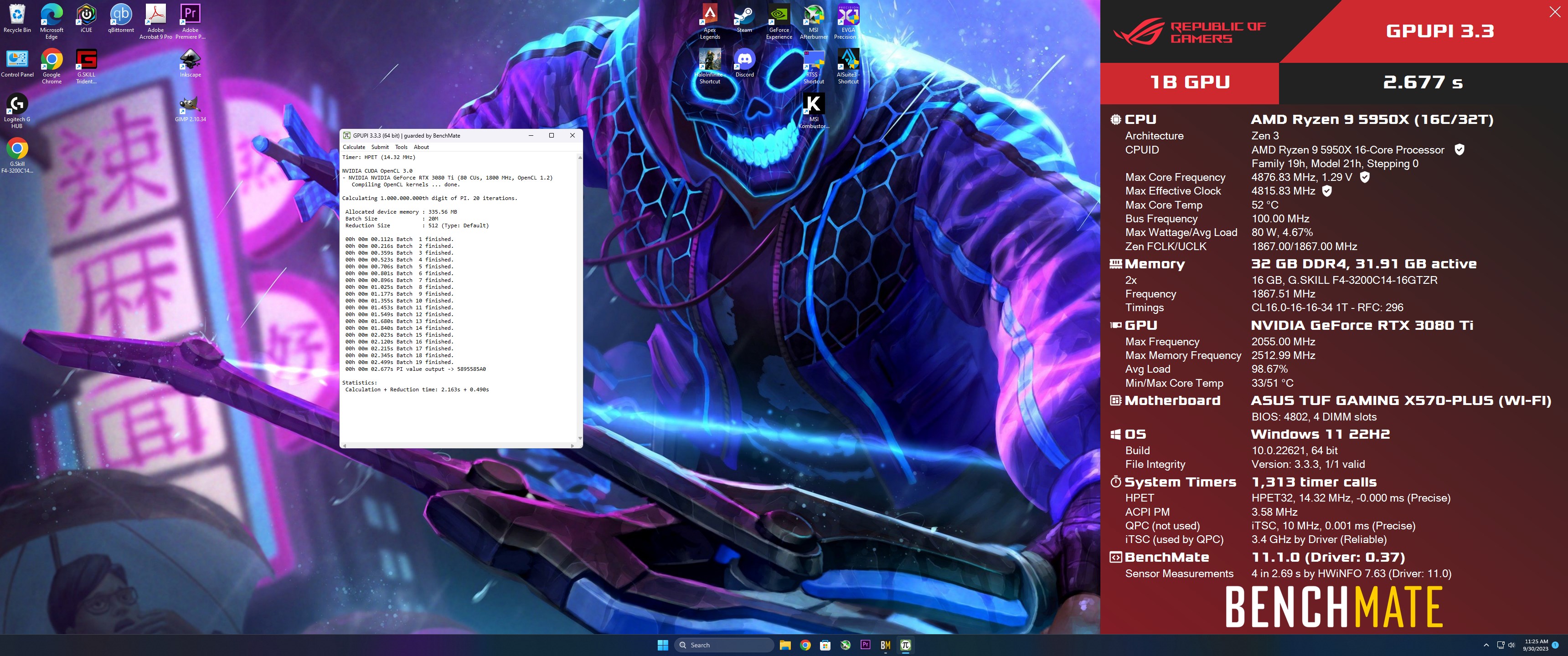Open network status tray icon
Screen dimensions: 1568x656
(1501, 645)
